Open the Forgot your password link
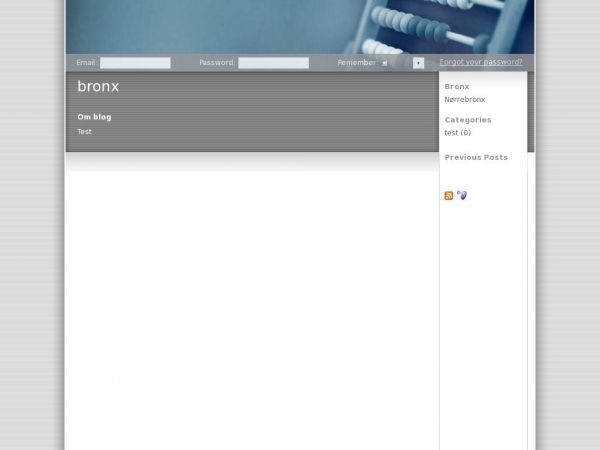 coord(481,62)
